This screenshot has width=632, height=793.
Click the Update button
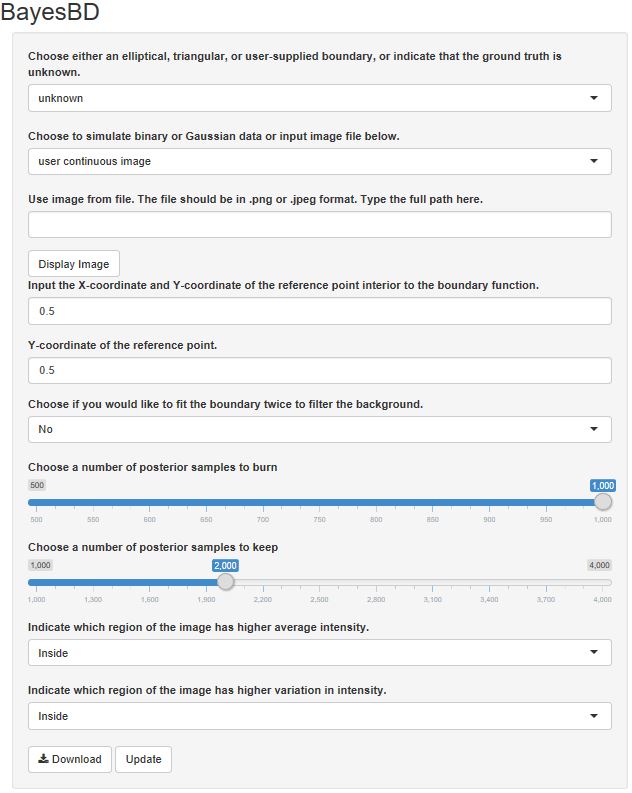click(143, 759)
